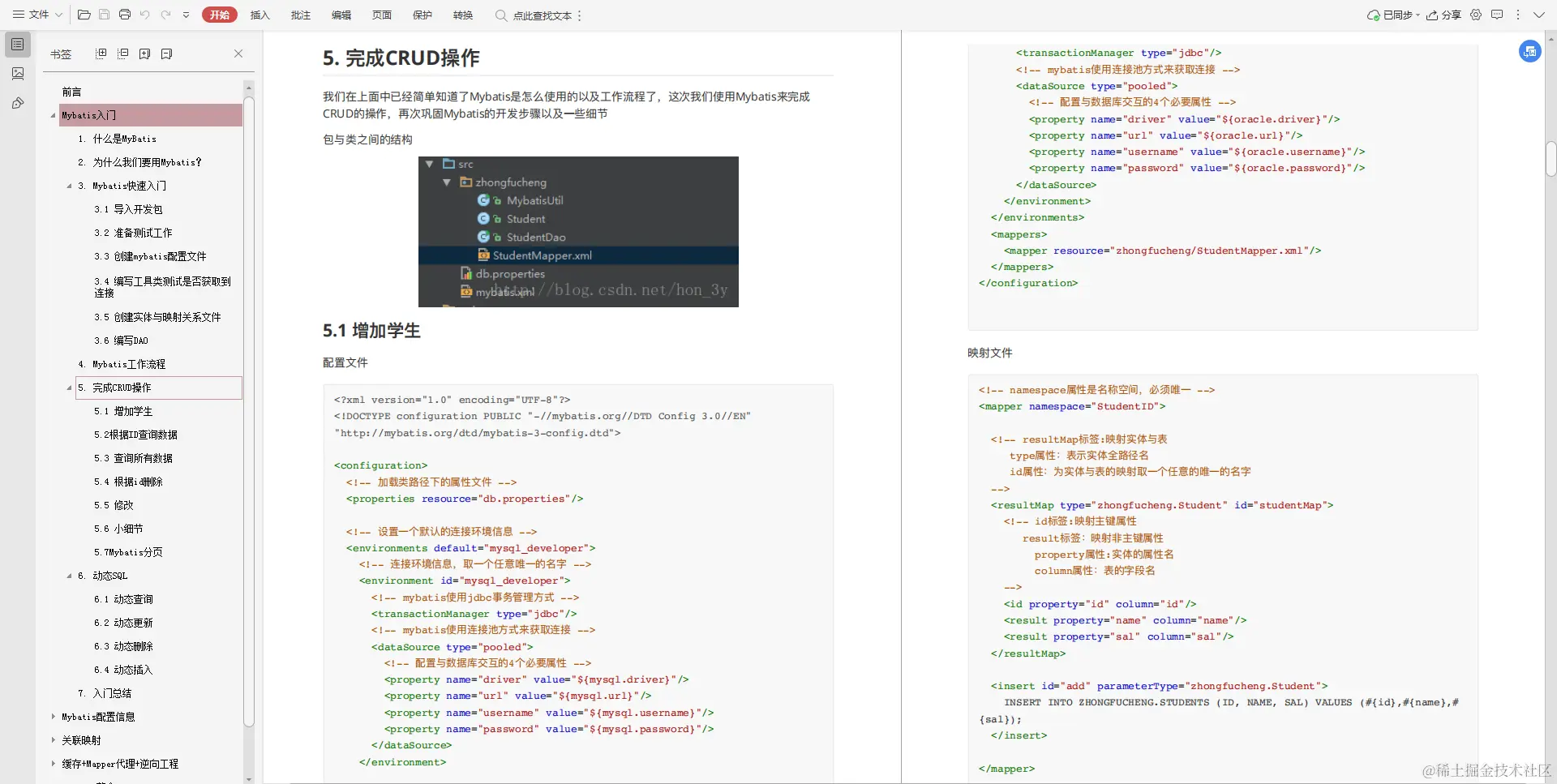Open the 已同步 cloud sync dropdown
1557x784 pixels.
pyautogui.click(x=1394, y=15)
